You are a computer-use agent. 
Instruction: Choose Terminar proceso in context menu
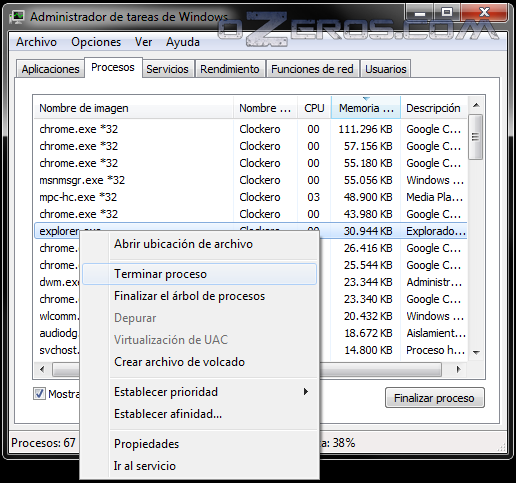point(199,274)
